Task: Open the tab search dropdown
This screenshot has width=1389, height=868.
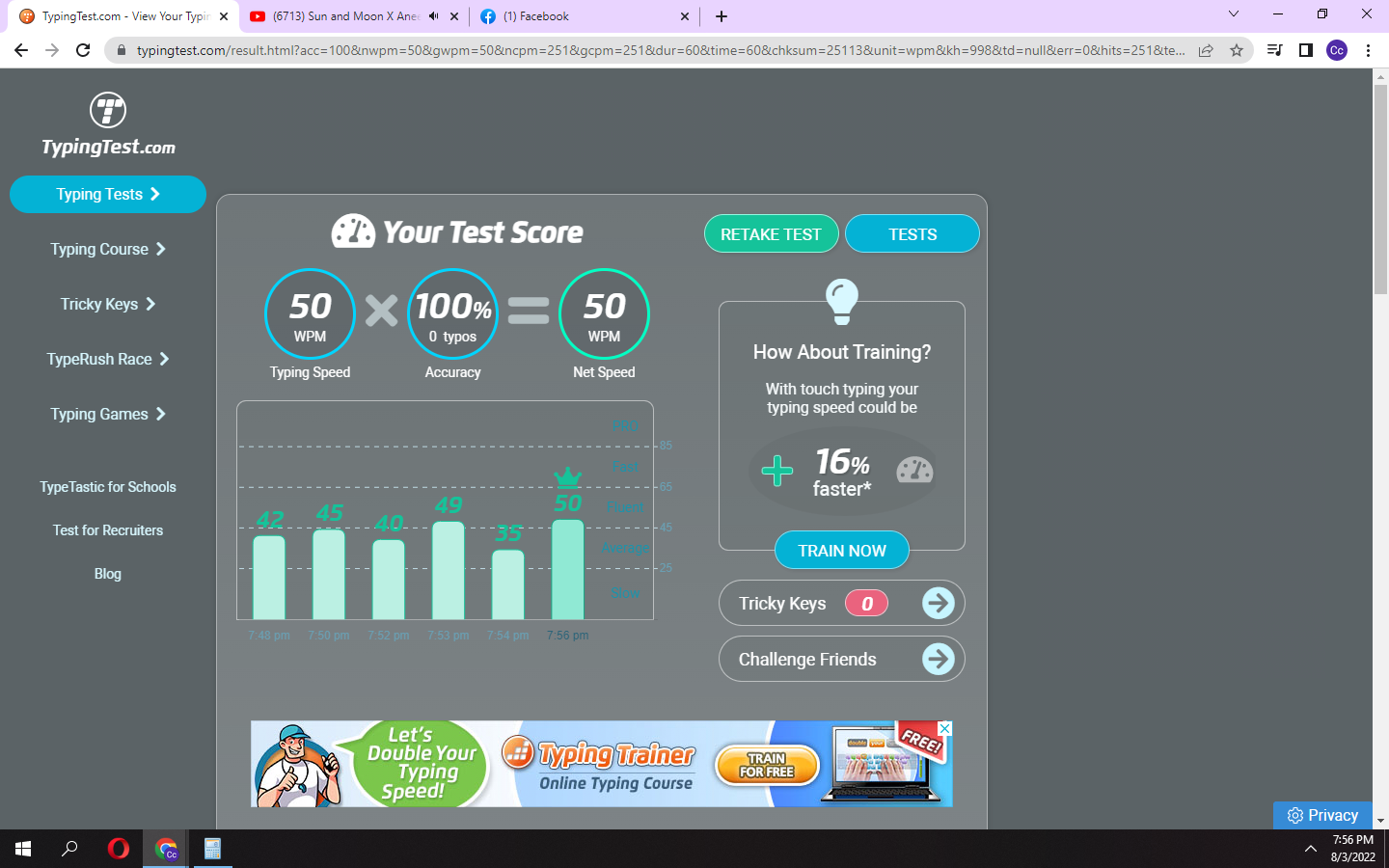Action: pos(1234,14)
